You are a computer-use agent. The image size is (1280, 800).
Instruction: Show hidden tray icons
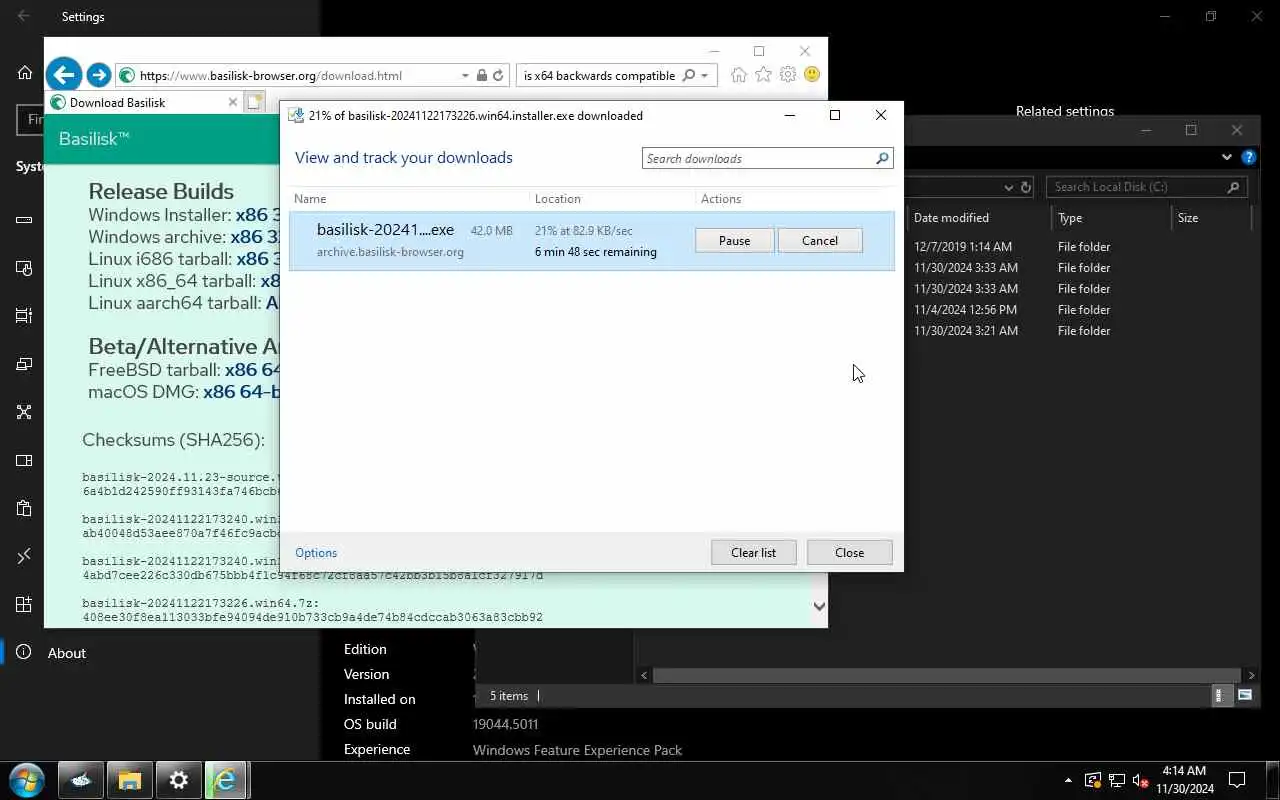(x=1068, y=780)
